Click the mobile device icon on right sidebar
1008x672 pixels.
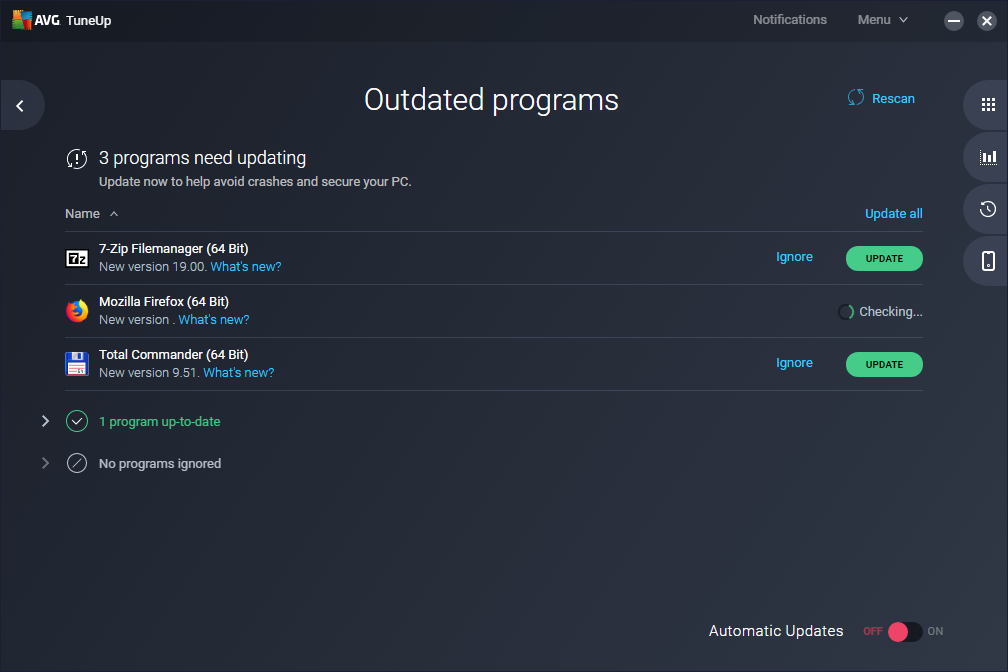click(x=988, y=261)
